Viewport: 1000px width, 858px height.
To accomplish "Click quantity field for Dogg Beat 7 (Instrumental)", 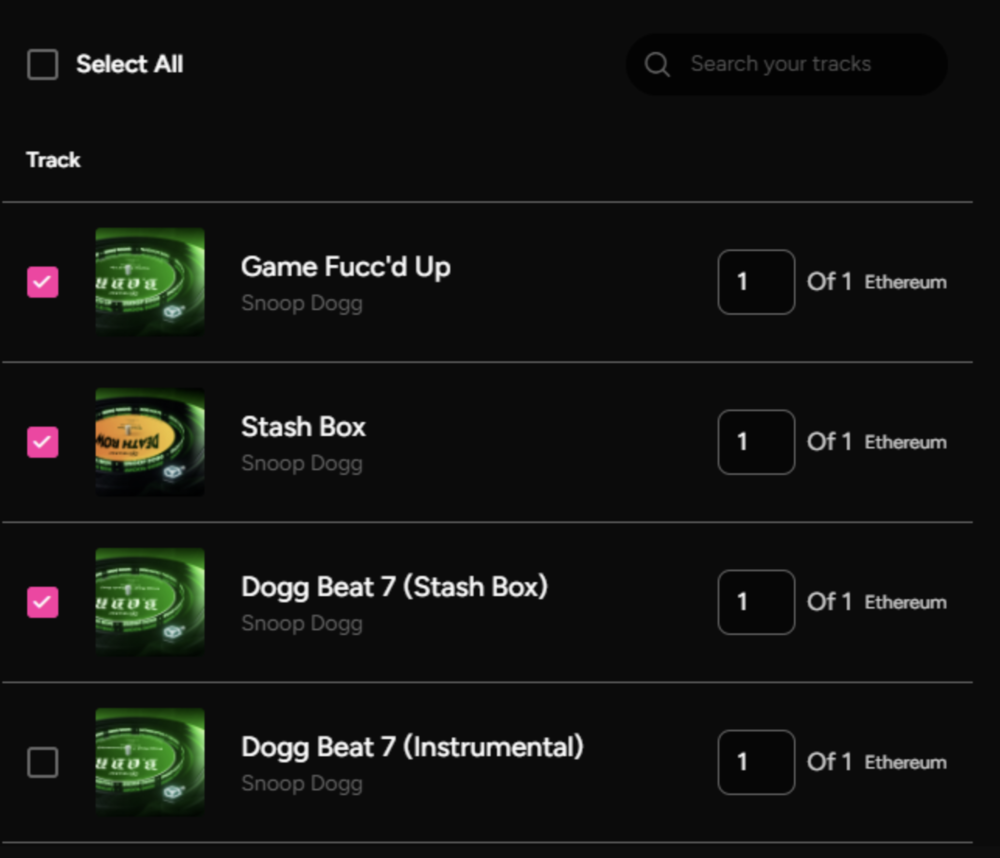I will coord(756,762).
